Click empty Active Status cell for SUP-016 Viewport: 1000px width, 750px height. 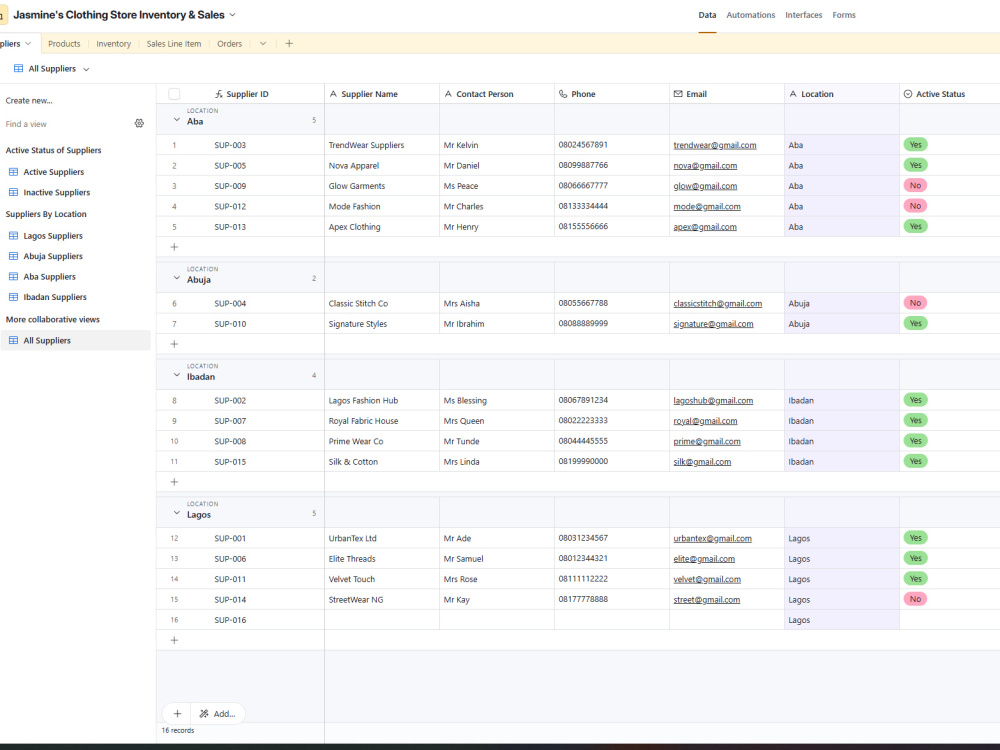click(x=950, y=619)
